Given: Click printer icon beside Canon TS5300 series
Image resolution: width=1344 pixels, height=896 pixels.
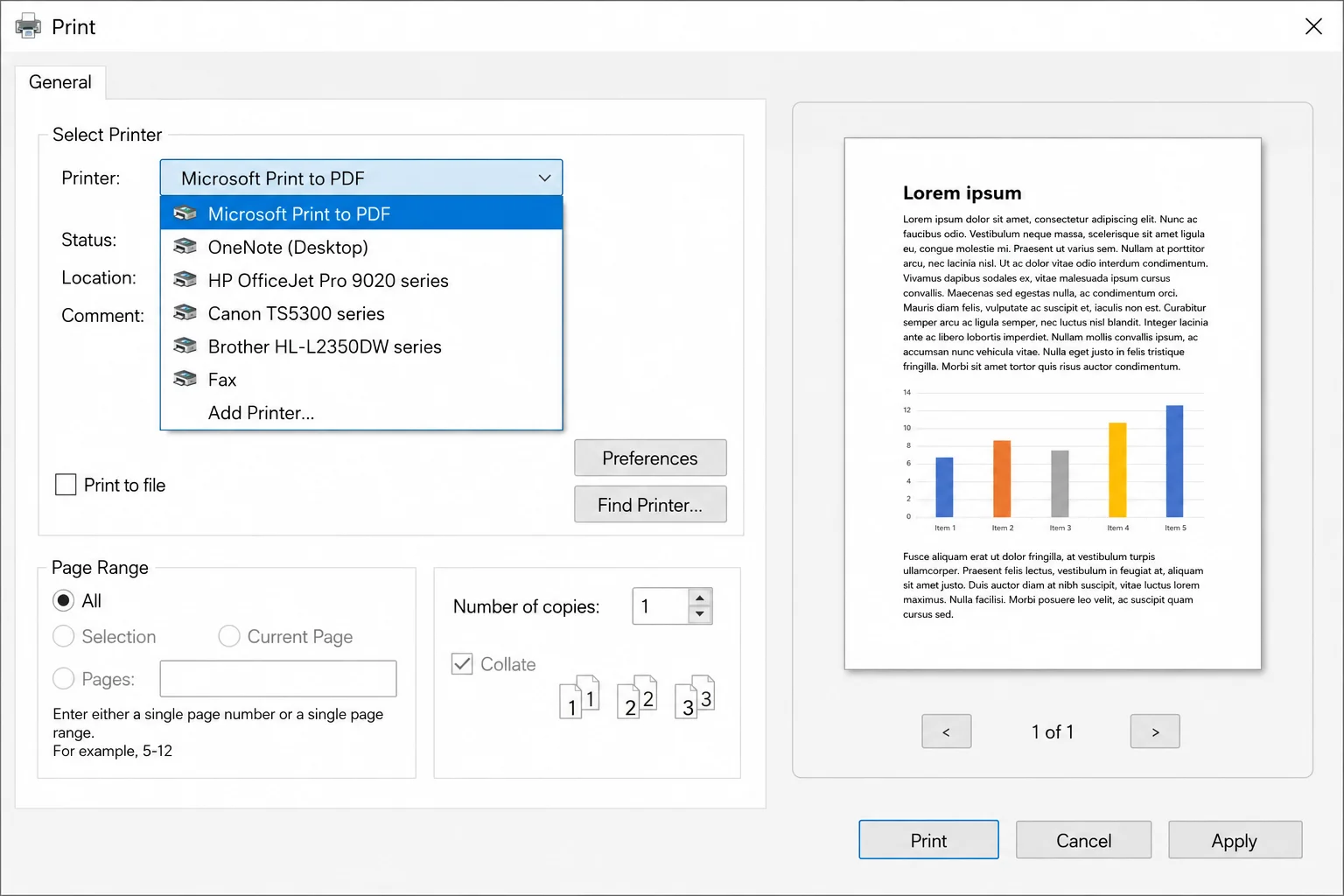Looking at the screenshot, I should pyautogui.click(x=185, y=313).
